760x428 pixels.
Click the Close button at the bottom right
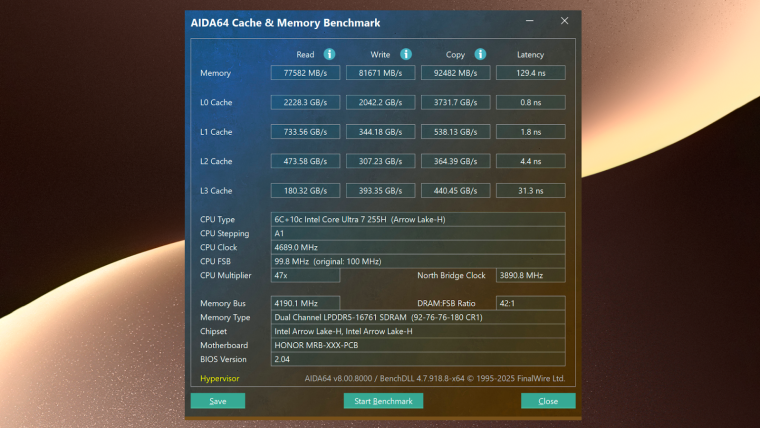click(548, 401)
